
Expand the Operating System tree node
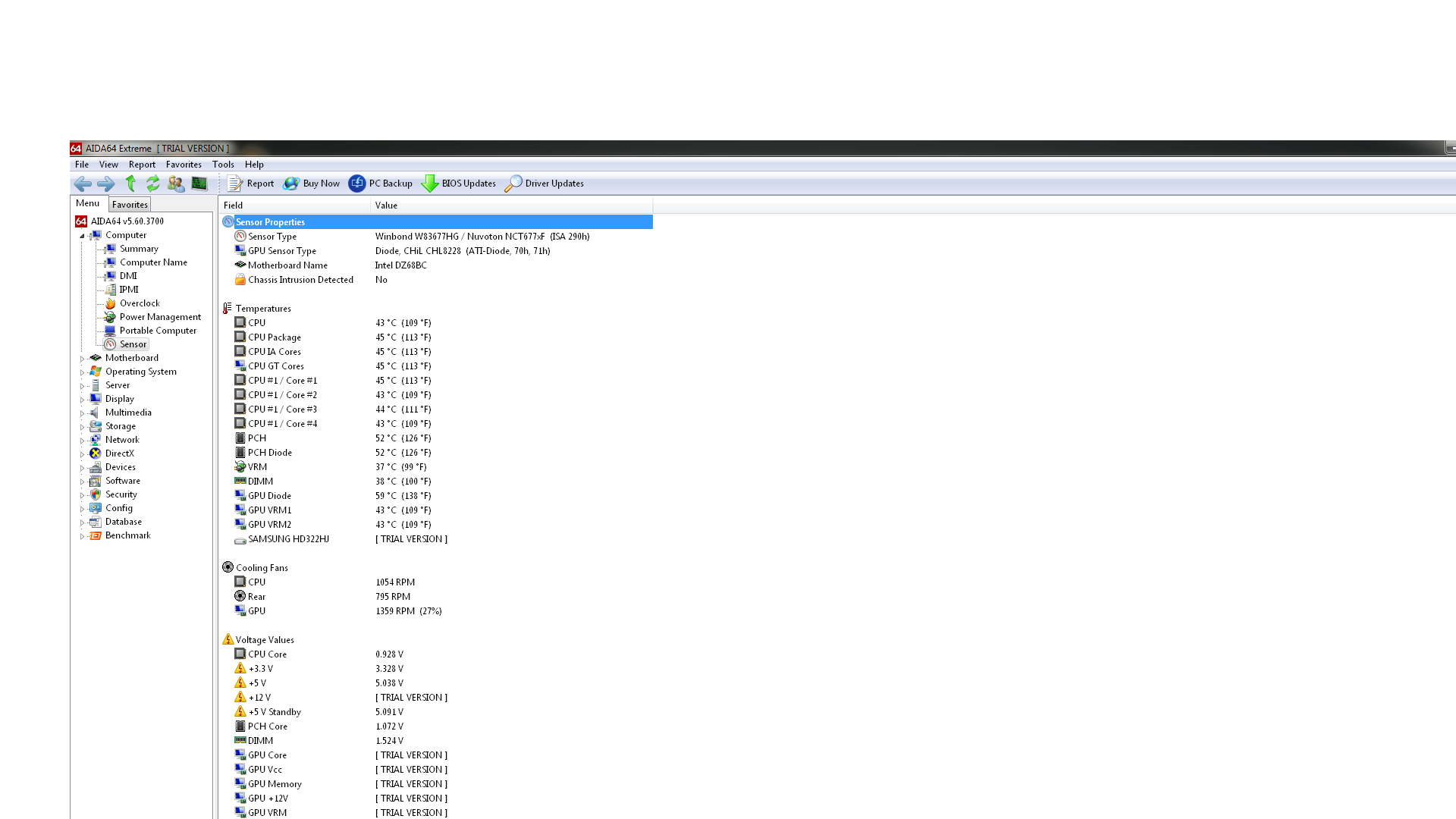point(83,372)
